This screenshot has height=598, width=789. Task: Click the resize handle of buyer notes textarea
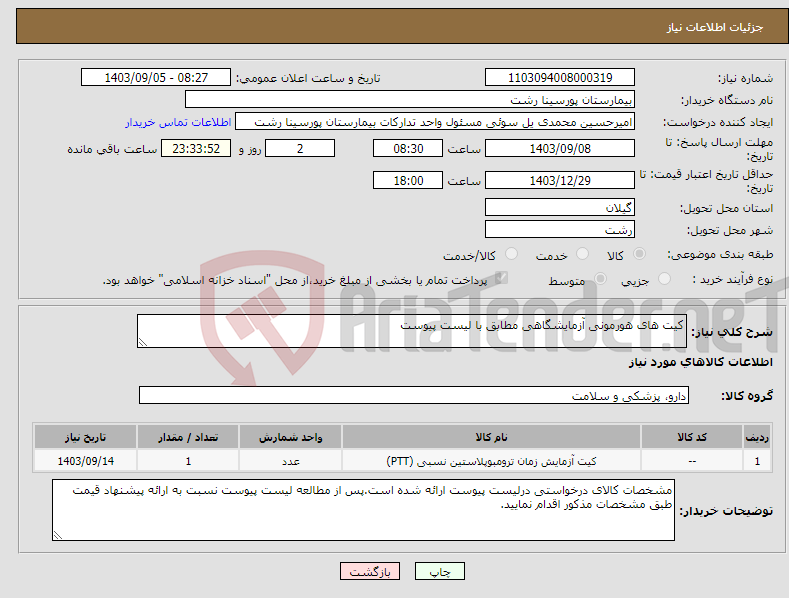[x=58, y=535]
